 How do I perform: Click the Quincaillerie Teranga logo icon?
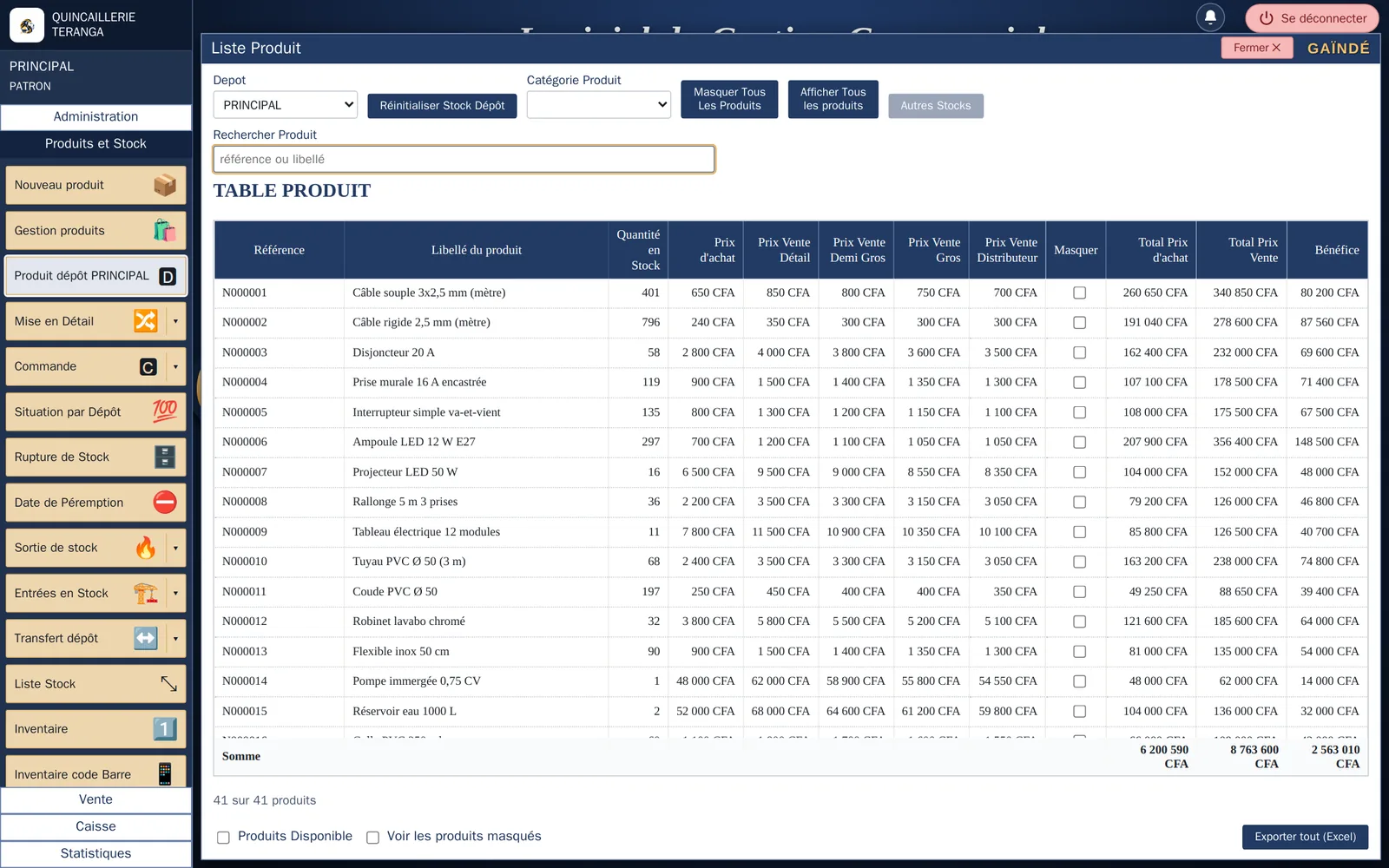pos(27,25)
